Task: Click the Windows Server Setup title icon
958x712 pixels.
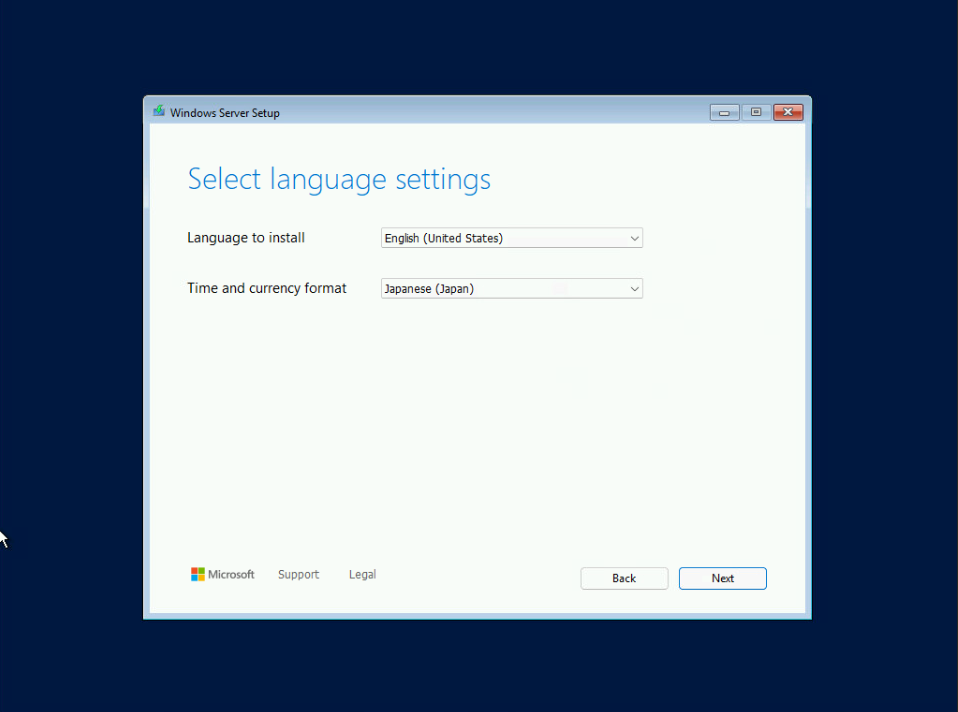Action: coord(159,111)
